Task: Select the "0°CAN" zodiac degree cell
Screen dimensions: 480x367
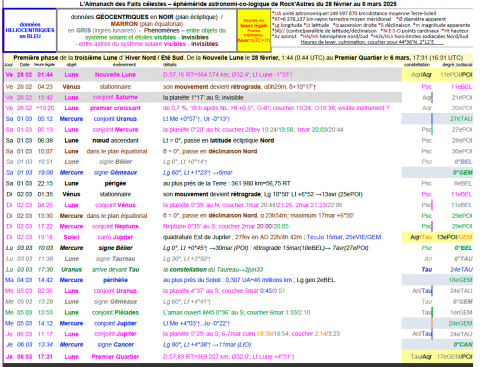Action: pos(463,345)
